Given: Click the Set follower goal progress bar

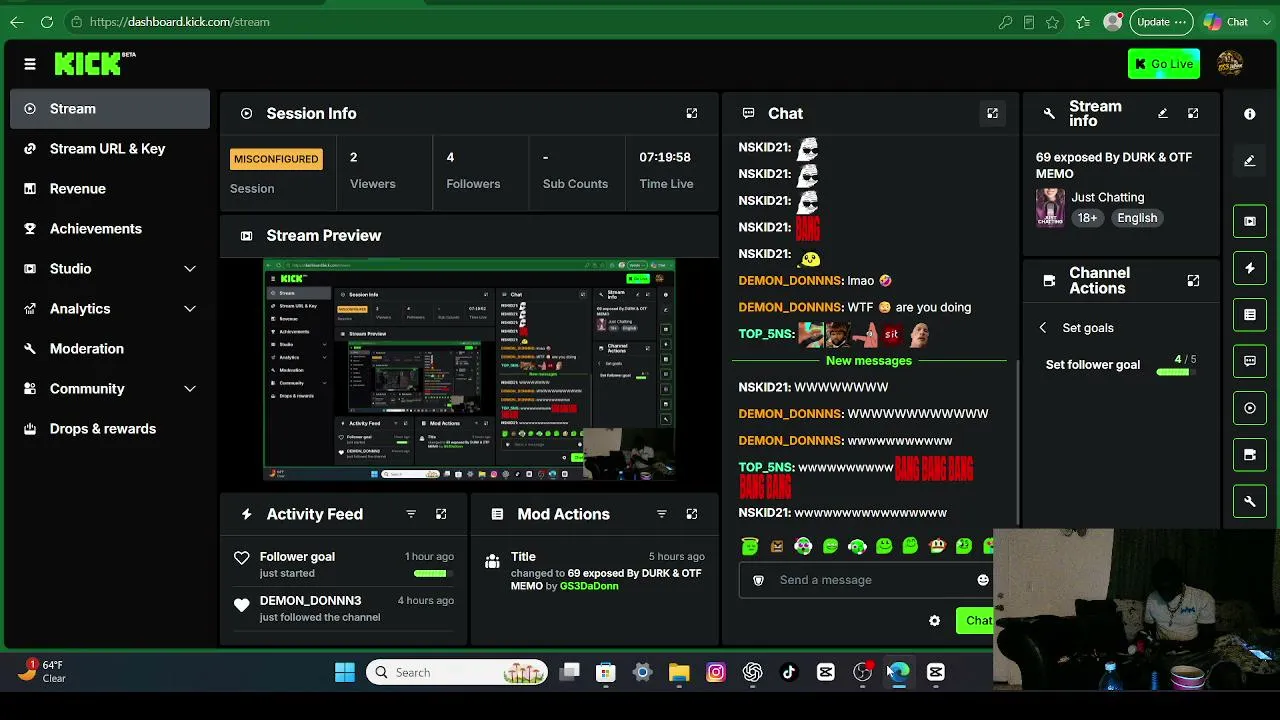Looking at the screenshot, I should click(1176, 372).
